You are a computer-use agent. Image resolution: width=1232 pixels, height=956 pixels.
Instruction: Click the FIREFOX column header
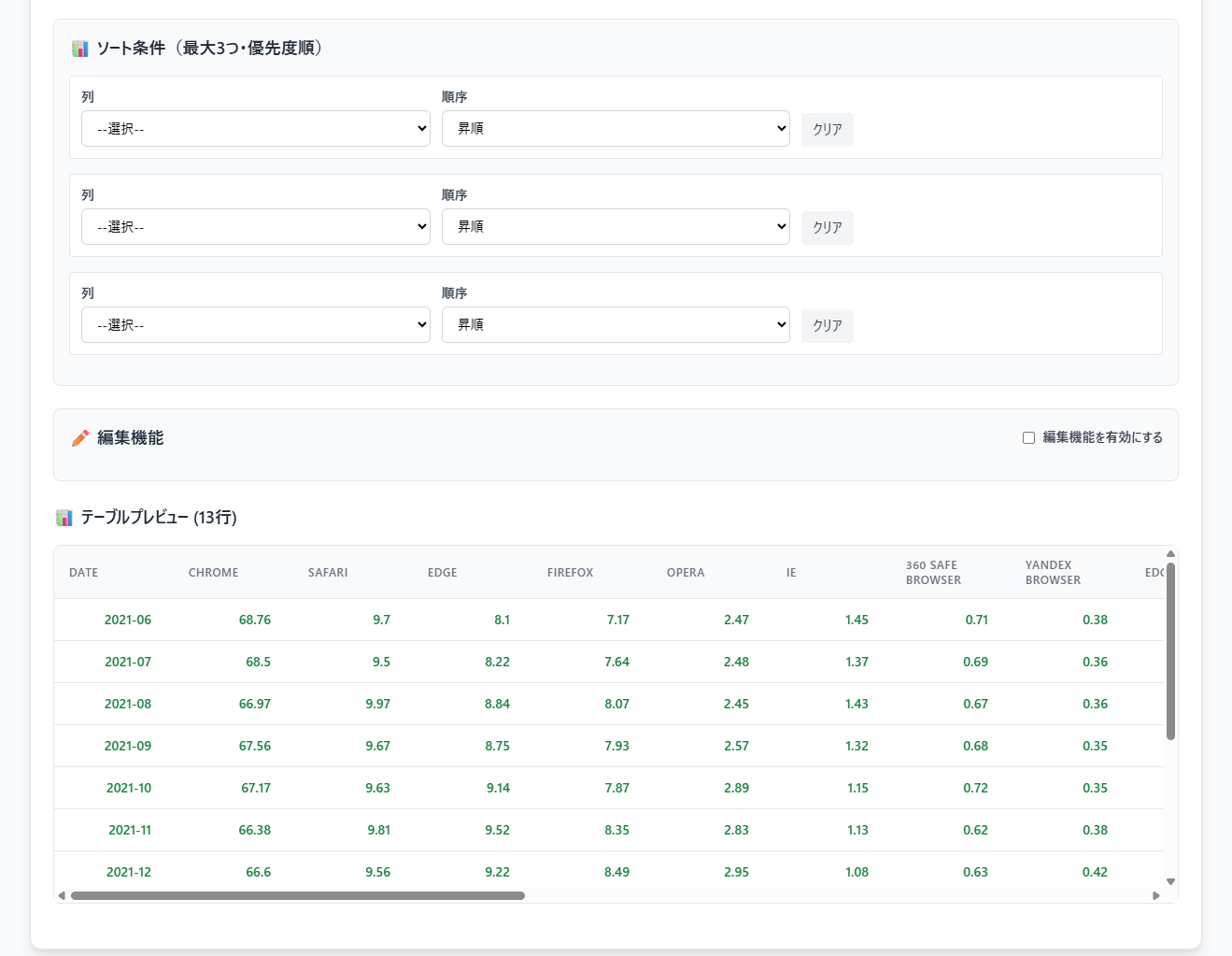click(570, 573)
